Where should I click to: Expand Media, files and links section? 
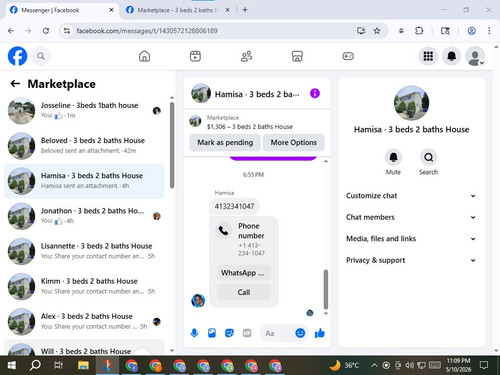(x=411, y=239)
